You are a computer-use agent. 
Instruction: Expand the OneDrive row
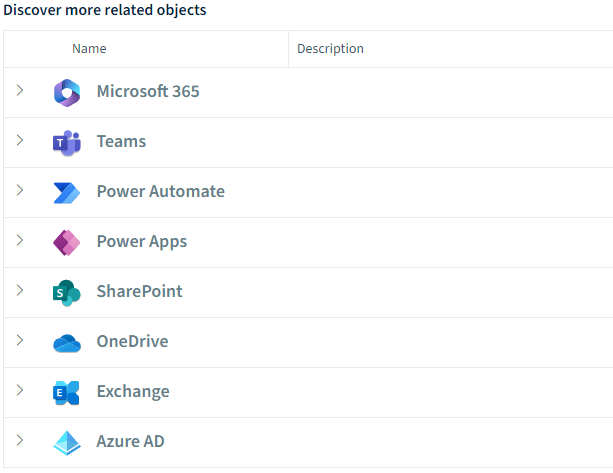(20, 340)
